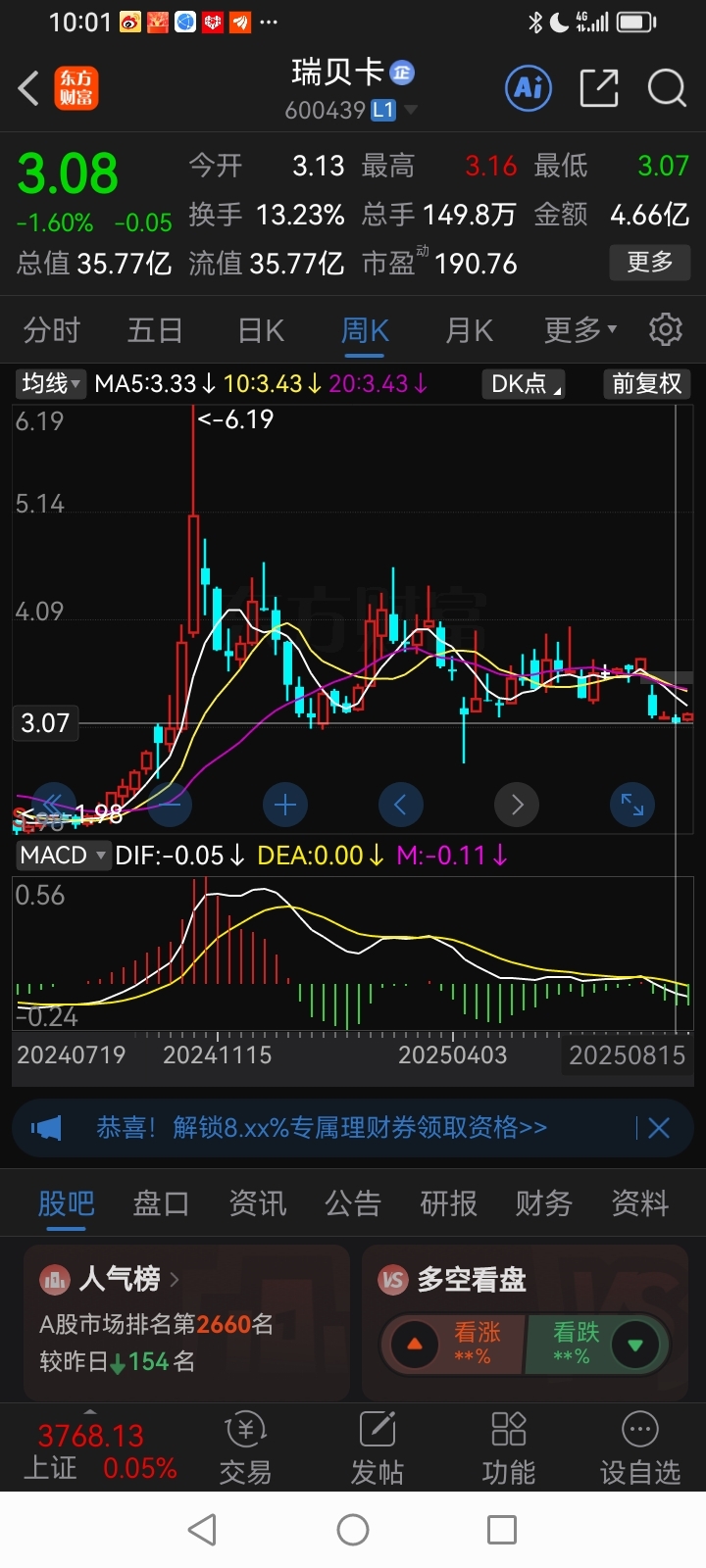Zoom in chart with plus icon

(285, 806)
